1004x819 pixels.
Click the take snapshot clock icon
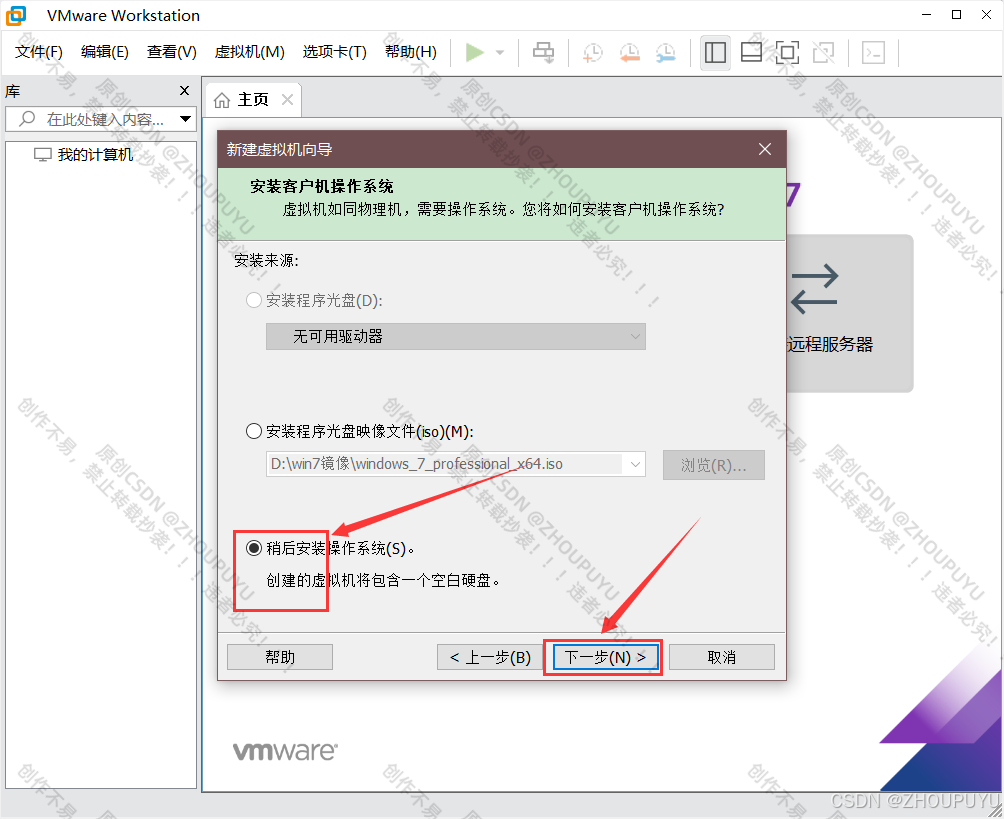coord(592,53)
